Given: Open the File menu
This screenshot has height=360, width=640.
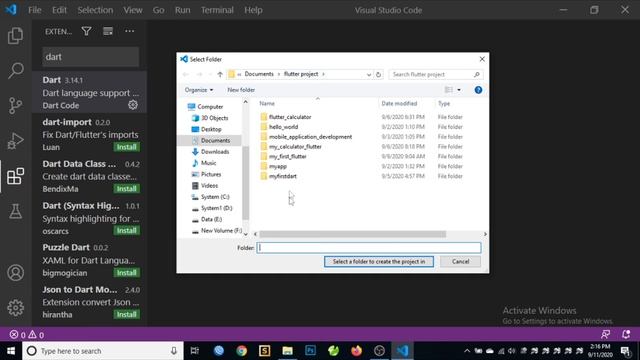Looking at the screenshot, I should coord(35,10).
